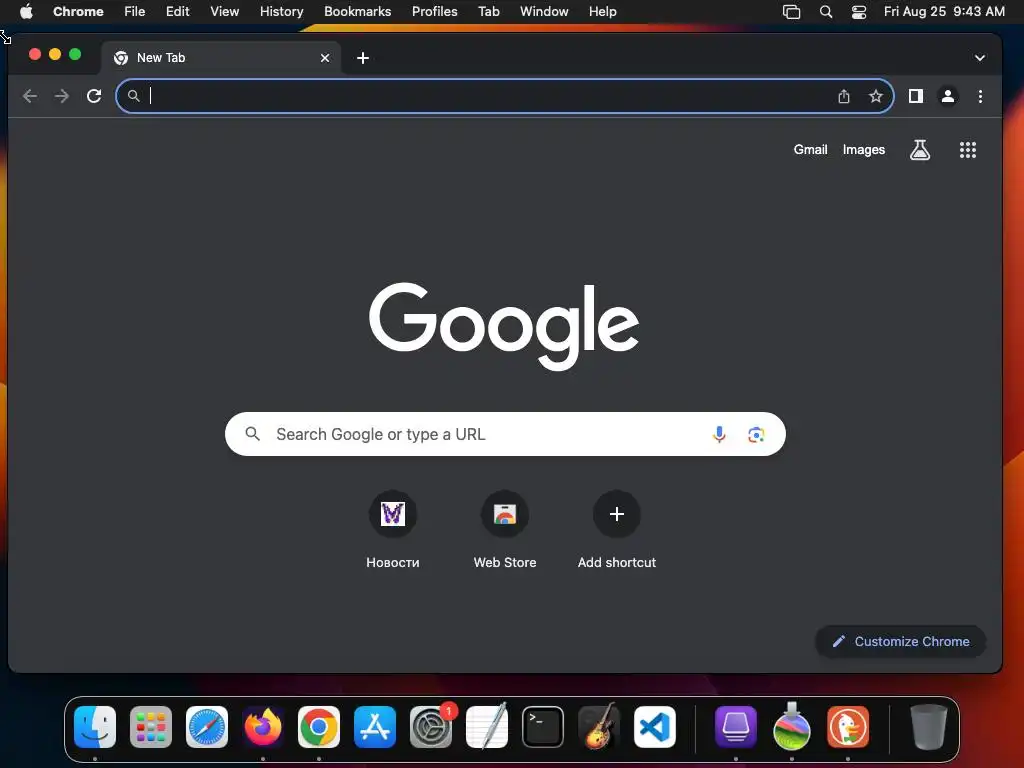1024x768 pixels.
Task: Open the Web Store shortcut
Action: [505, 529]
